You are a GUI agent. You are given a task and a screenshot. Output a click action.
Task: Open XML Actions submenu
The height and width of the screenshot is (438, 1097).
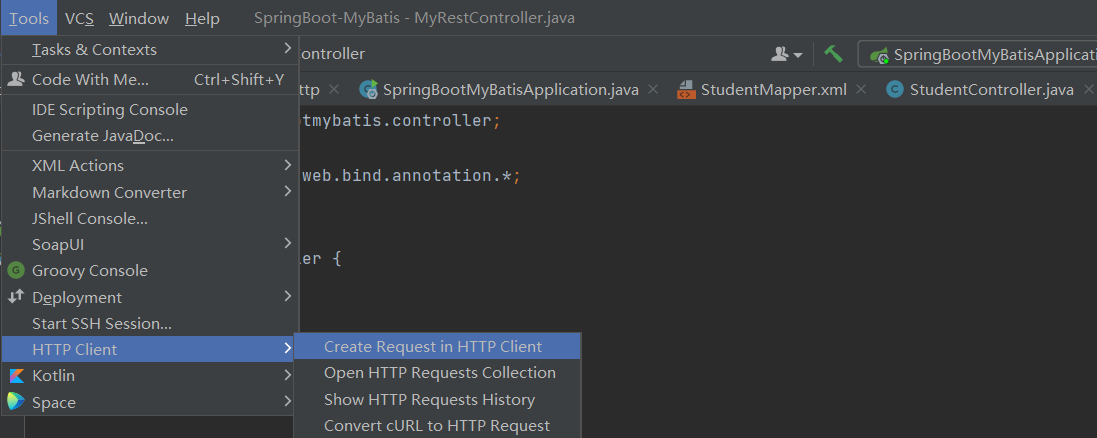coord(150,166)
